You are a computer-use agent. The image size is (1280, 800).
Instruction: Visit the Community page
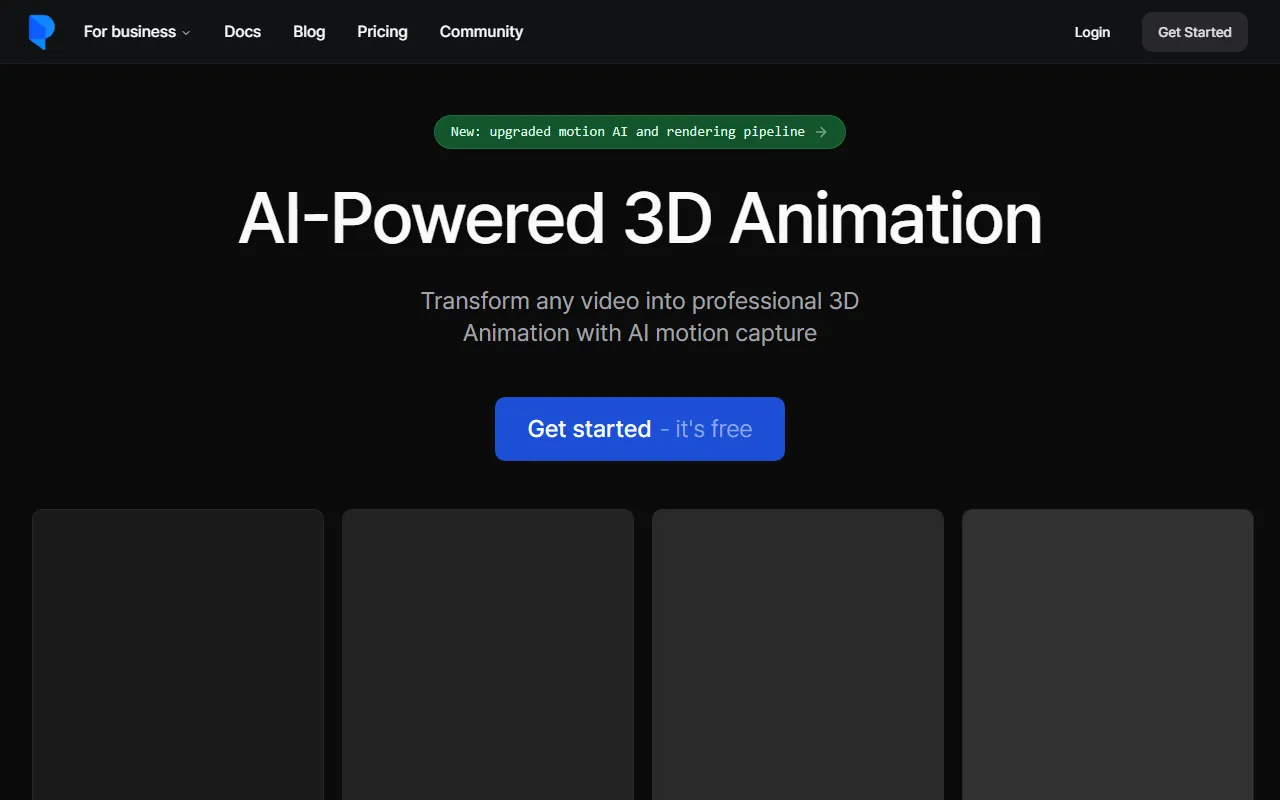tap(481, 32)
